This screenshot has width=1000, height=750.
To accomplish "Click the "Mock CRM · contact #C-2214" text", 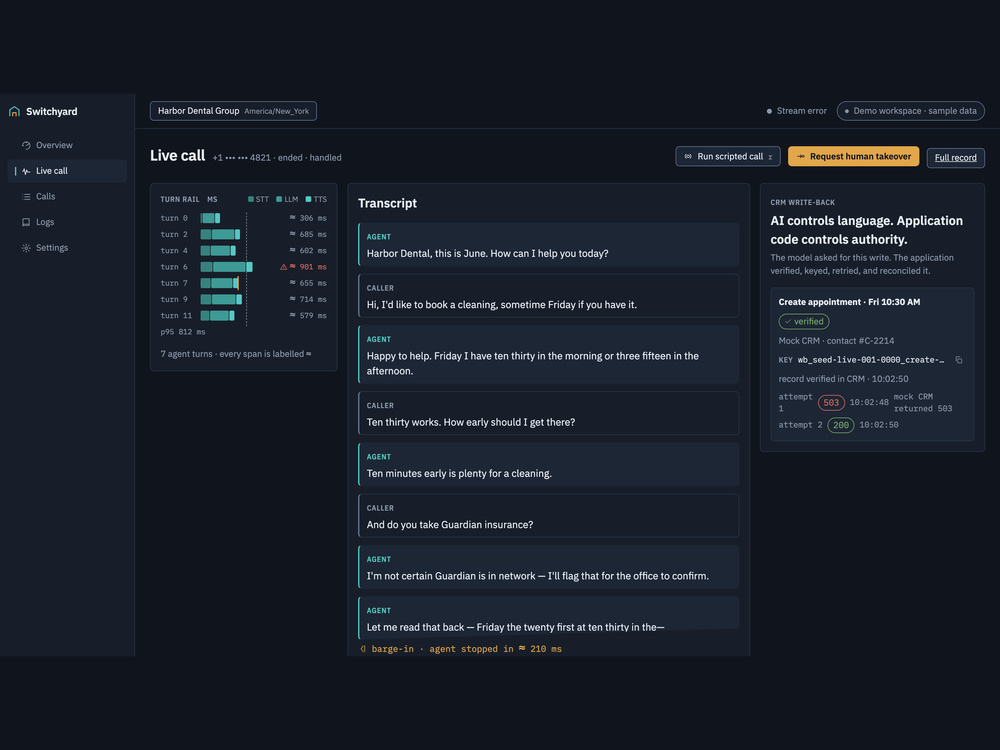I will click(x=836, y=341).
